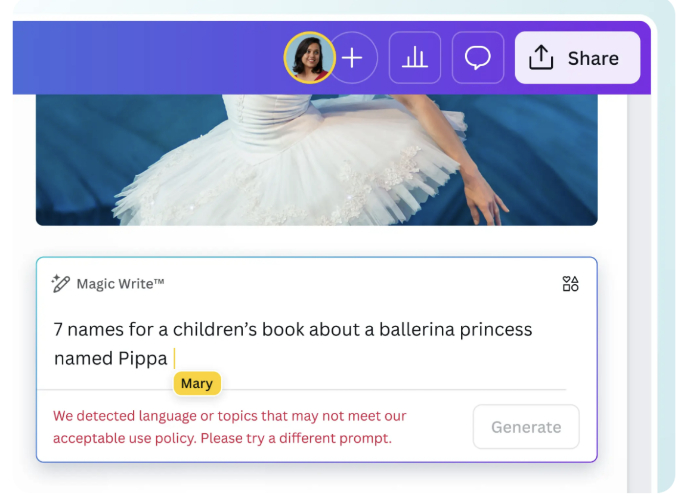Click the Magic Write™ label
The width and height of the screenshot is (684, 500).
pyautogui.click(x=120, y=284)
